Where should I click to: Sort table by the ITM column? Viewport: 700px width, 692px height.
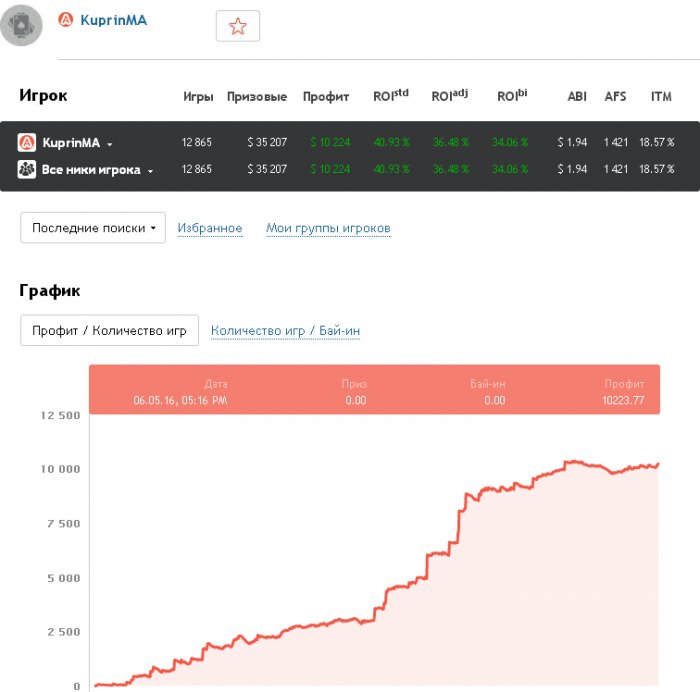tap(661, 97)
